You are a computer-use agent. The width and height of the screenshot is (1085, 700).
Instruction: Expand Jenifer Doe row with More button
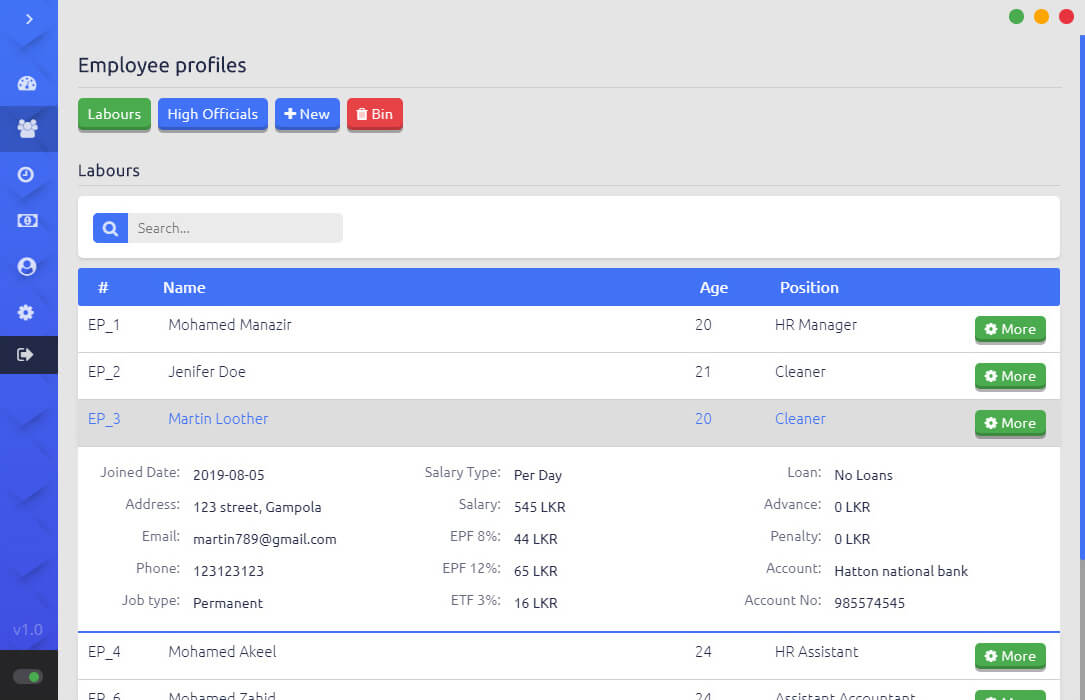pos(1010,376)
